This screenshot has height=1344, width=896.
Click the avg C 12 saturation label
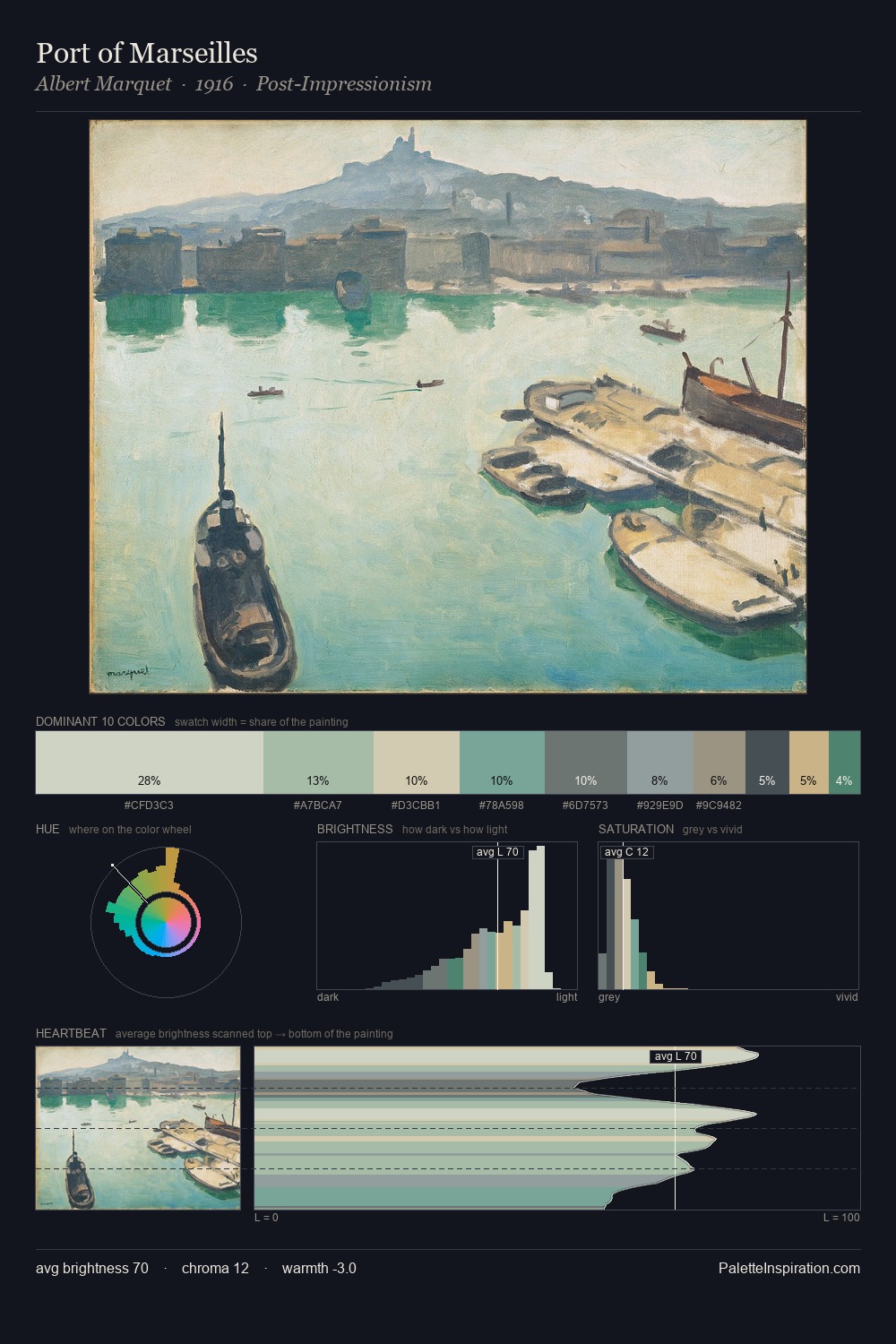pos(626,852)
